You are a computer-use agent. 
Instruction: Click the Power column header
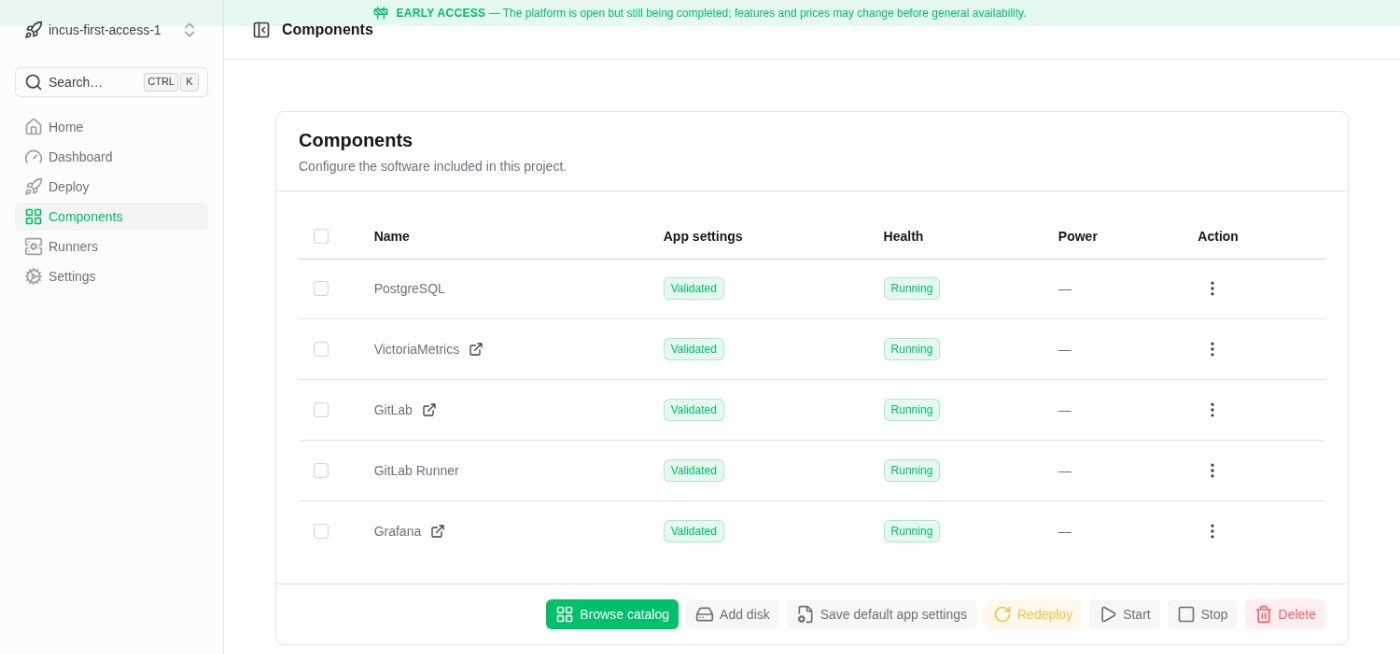pyautogui.click(x=1077, y=236)
